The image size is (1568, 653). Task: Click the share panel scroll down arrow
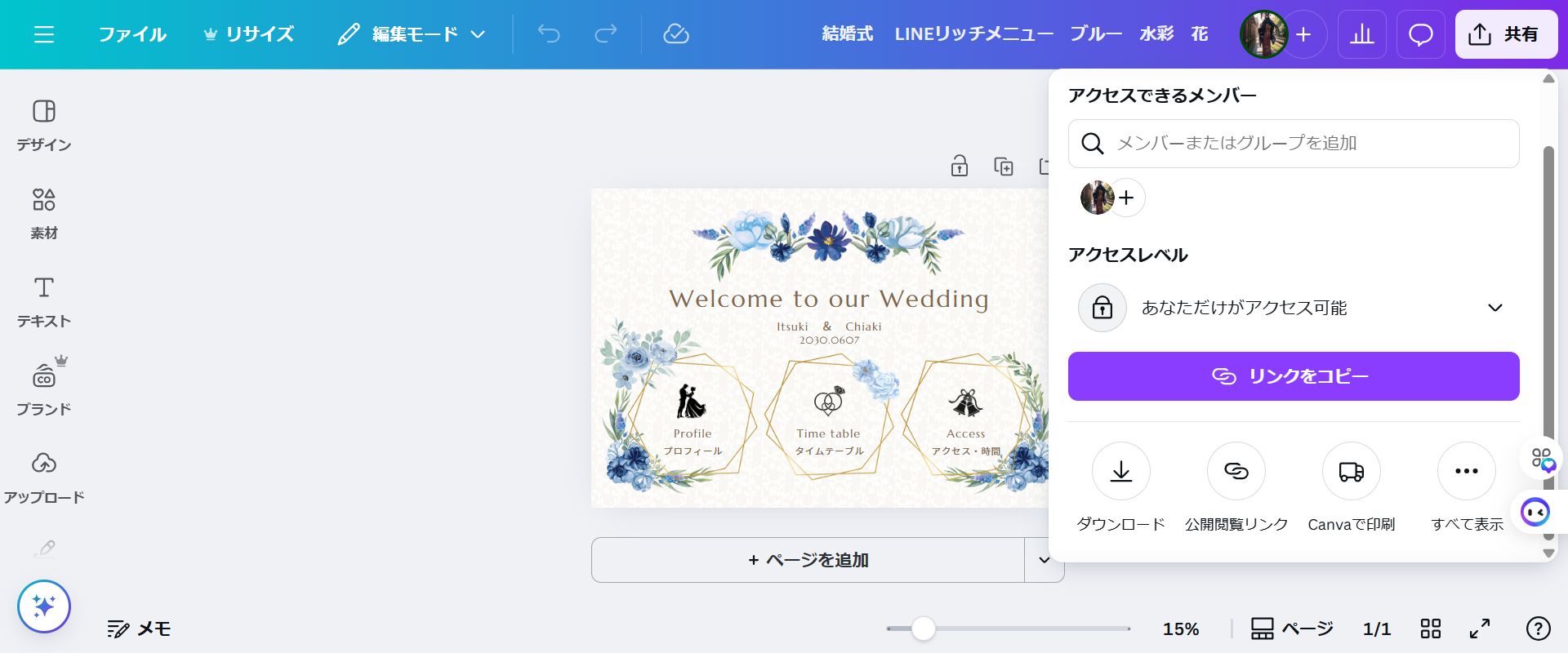(x=1548, y=553)
